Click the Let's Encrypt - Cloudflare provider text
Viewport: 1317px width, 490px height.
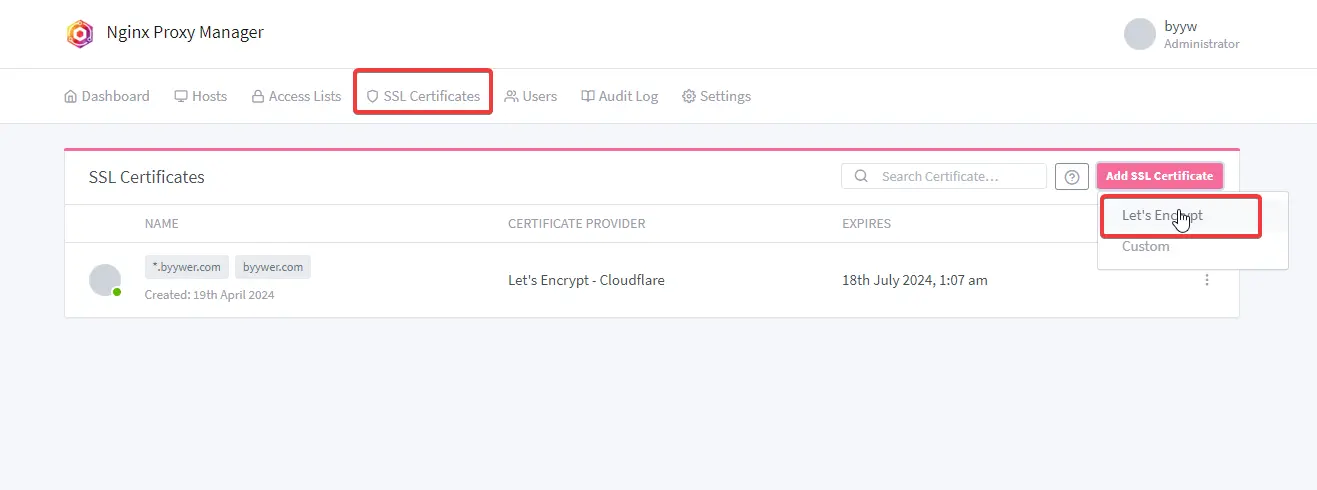coord(586,280)
